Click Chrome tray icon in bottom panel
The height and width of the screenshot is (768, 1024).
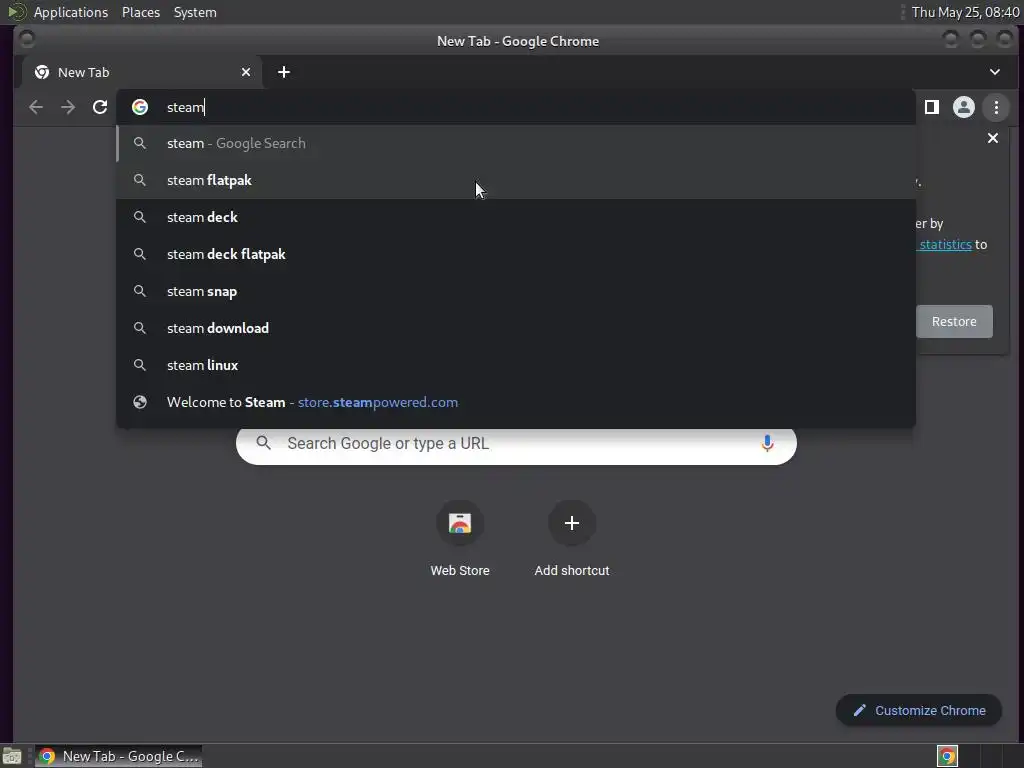948,756
